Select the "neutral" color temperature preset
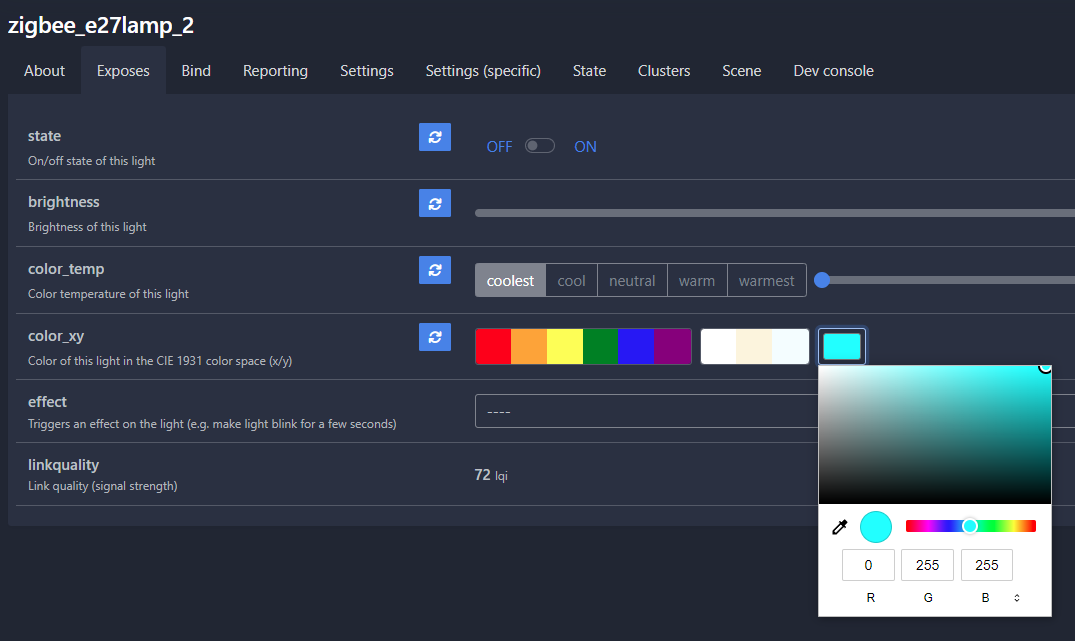The image size is (1075, 641). pyautogui.click(x=632, y=280)
